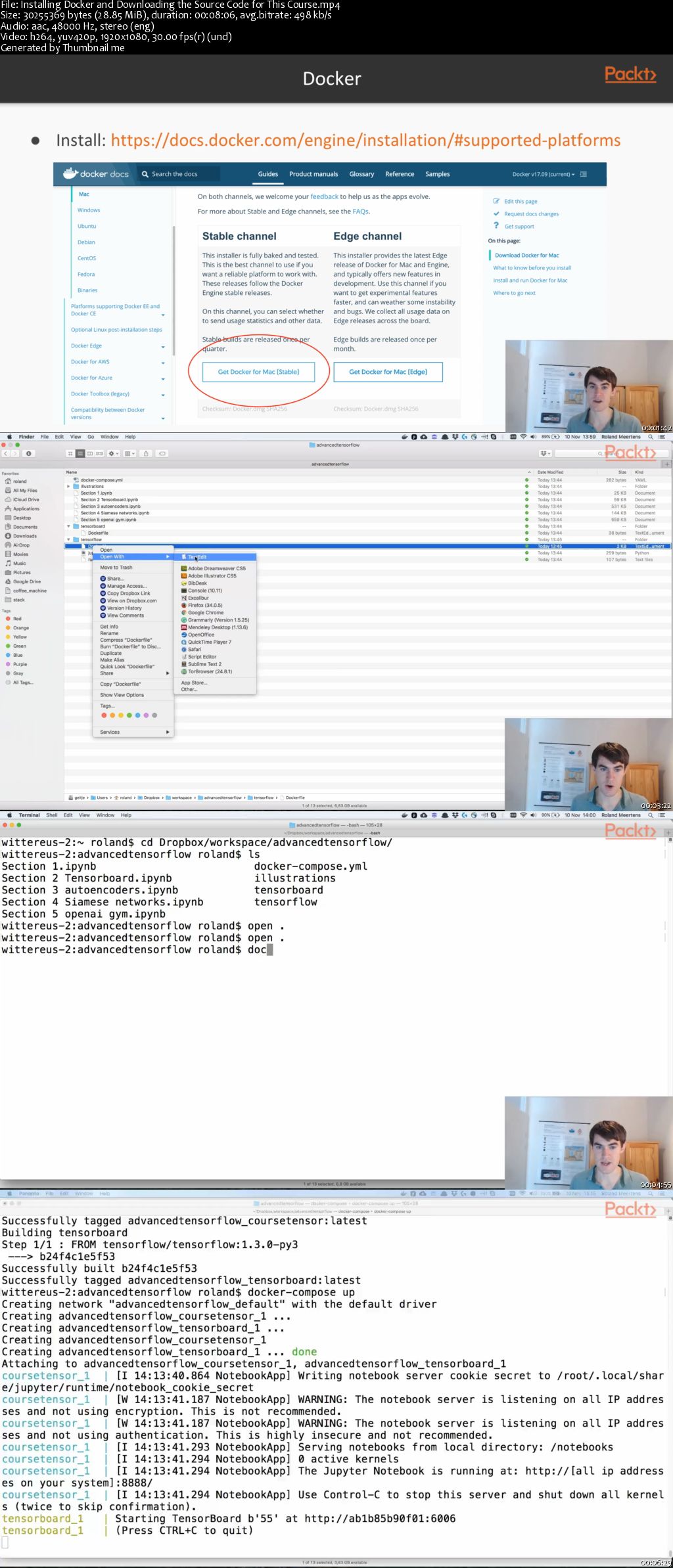The image size is (673, 1568).
Task: Open the Shell menu in Terminal menu bar
Action: (x=51, y=815)
